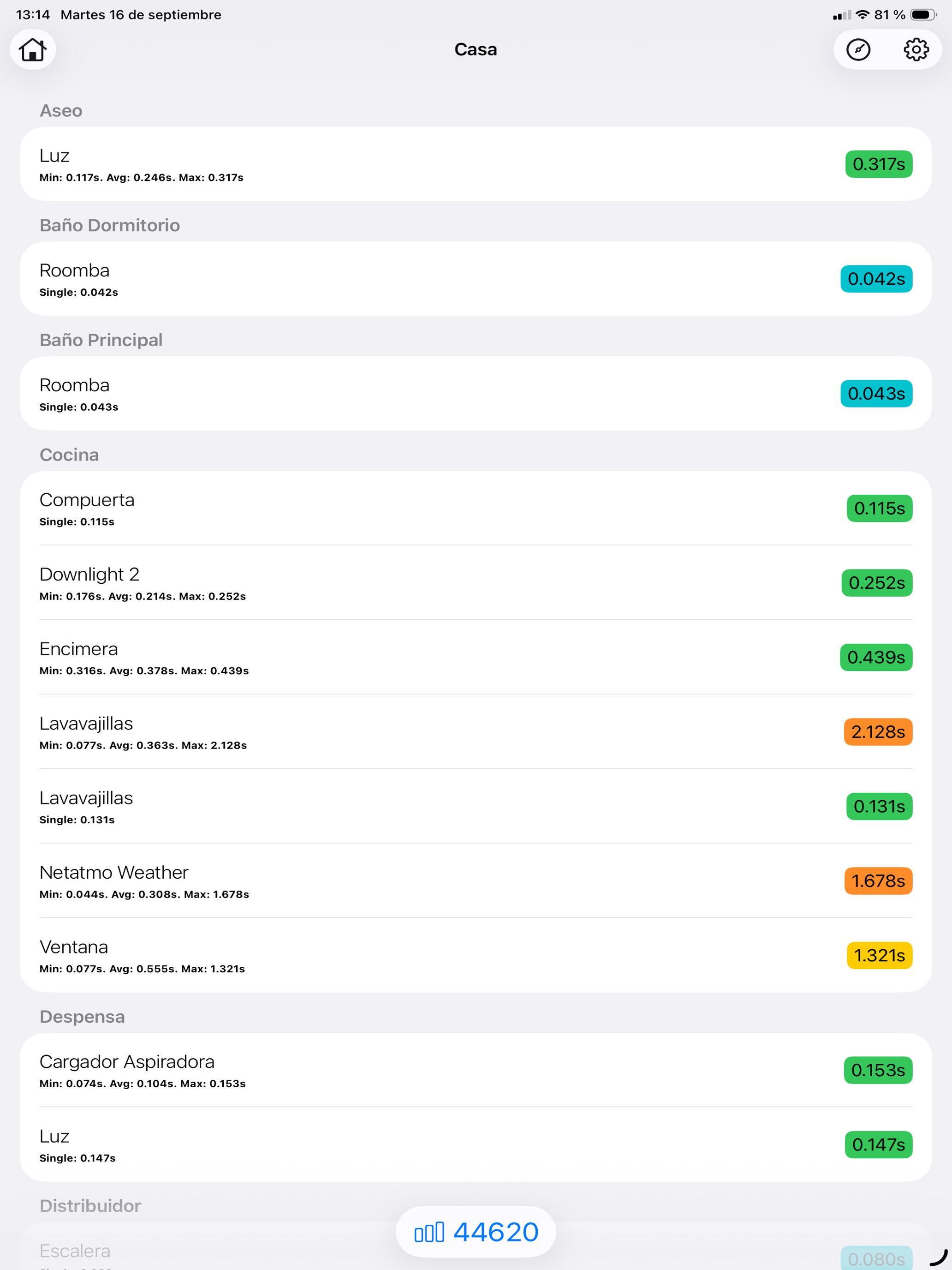The image size is (952, 1270).
Task: Tap the 0.042s cyan badge for Roomba
Action: [x=876, y=279]
